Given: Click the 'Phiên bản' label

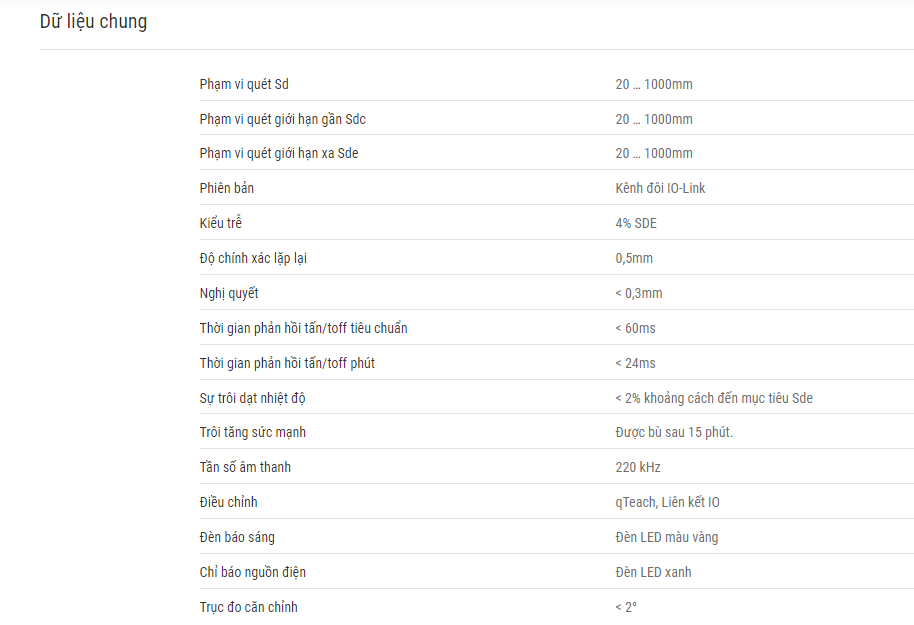Looking at the screenshot, I should 227,188.
